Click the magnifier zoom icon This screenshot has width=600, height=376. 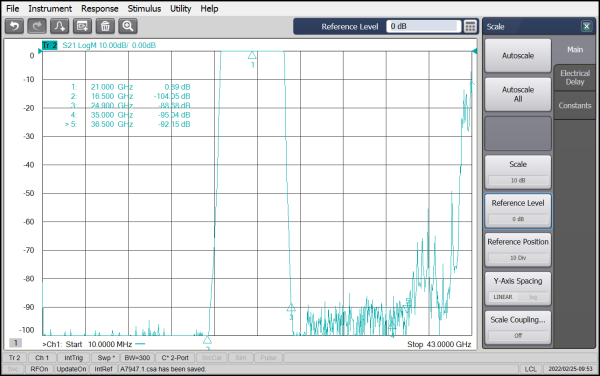pyautogui.click(x=128, y=26)
